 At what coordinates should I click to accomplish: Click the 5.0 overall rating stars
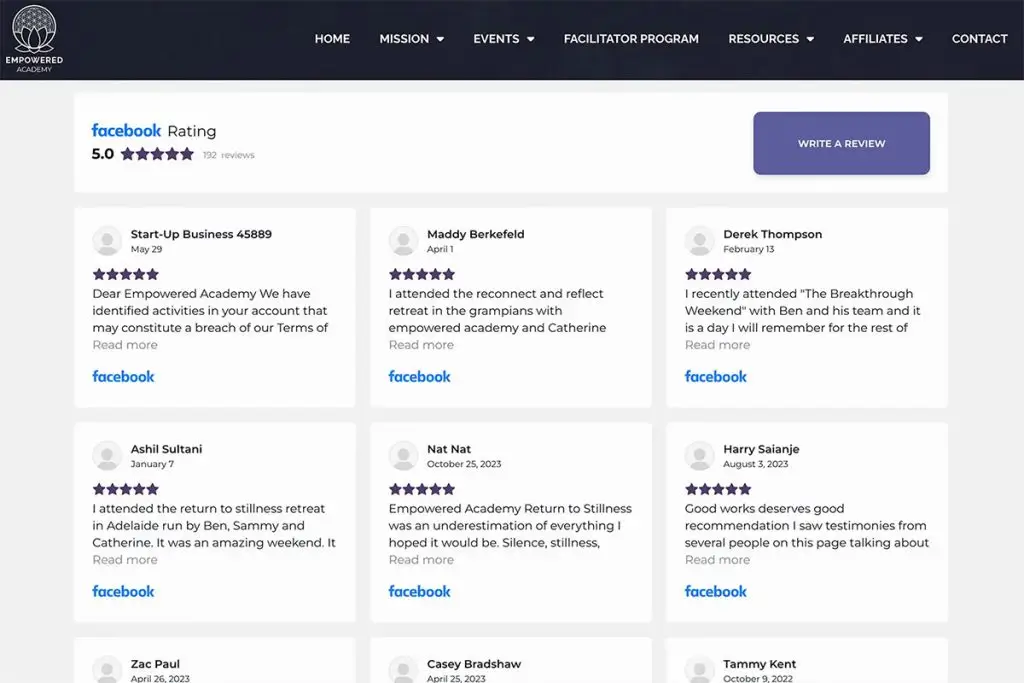click(157, 154)
